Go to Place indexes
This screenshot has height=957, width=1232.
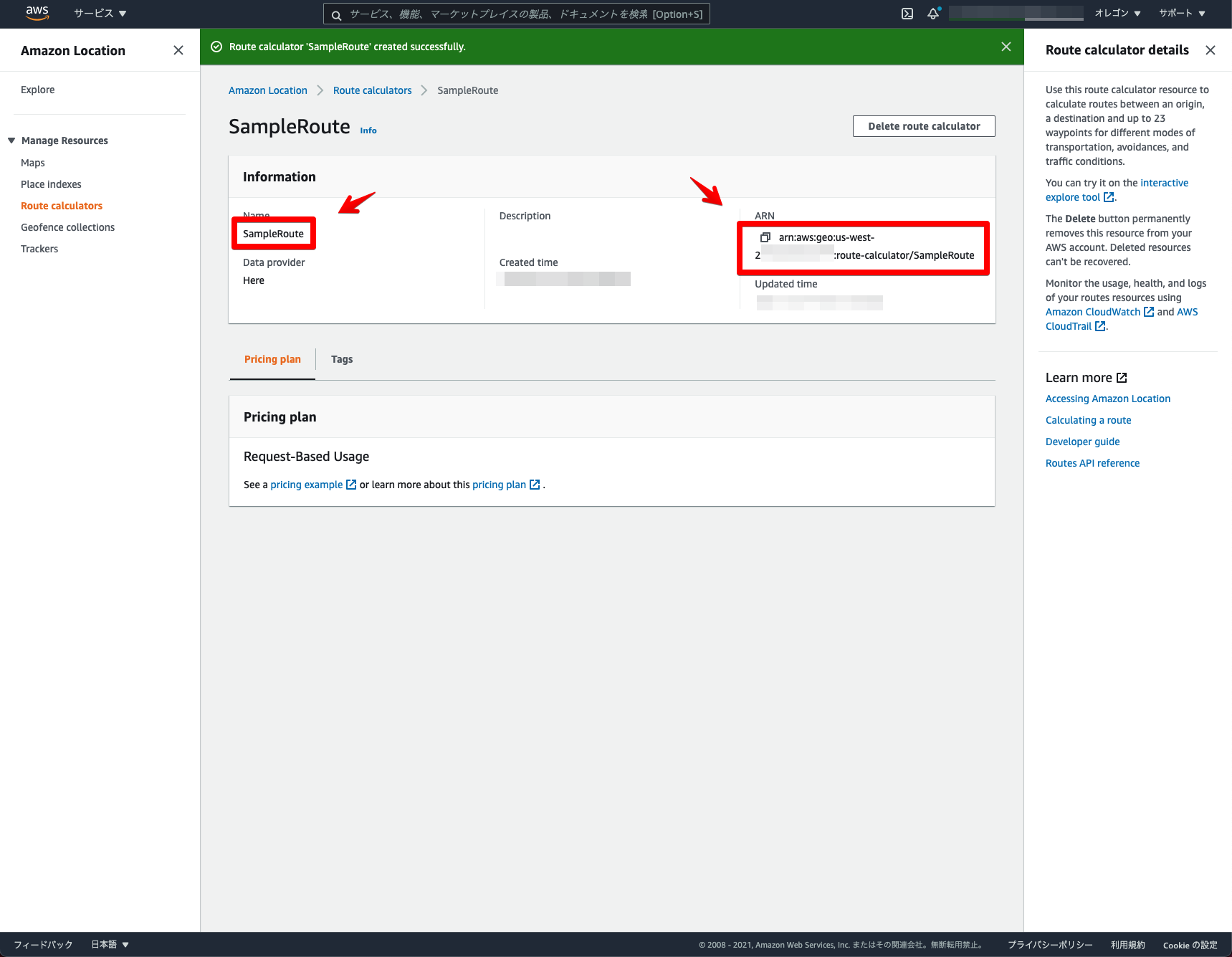point(51,184)
